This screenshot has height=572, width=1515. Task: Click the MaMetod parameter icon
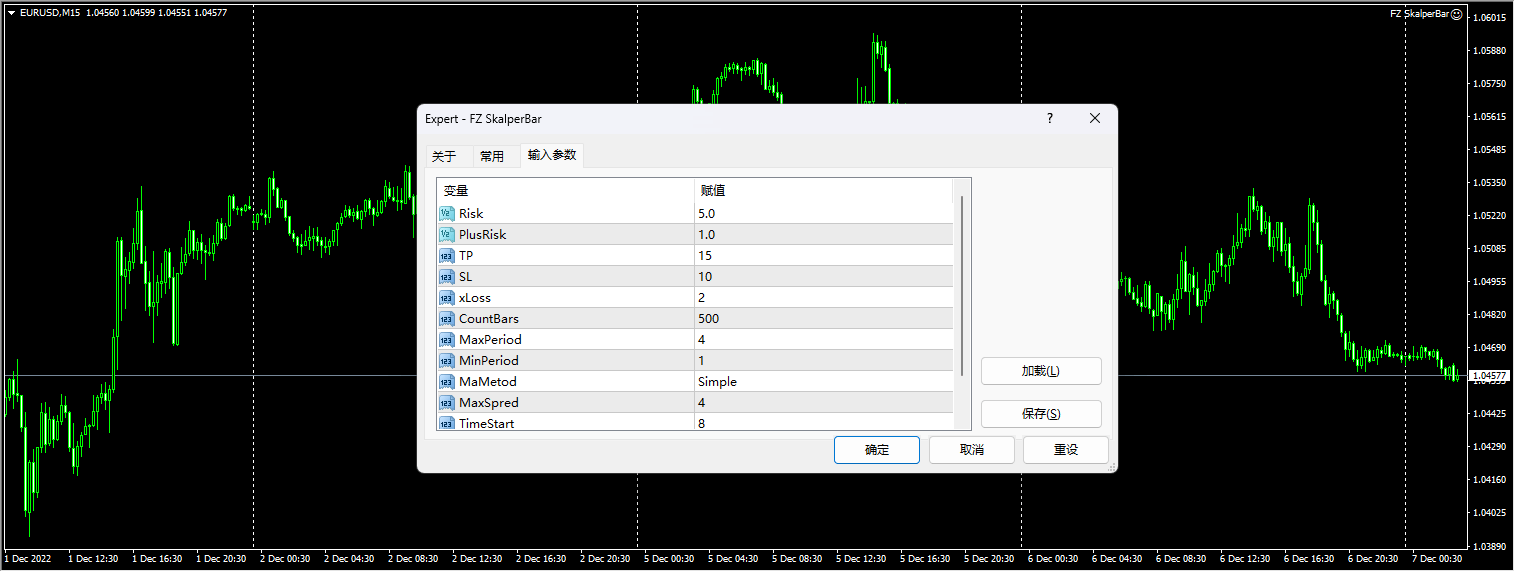(x=446, y=381)
